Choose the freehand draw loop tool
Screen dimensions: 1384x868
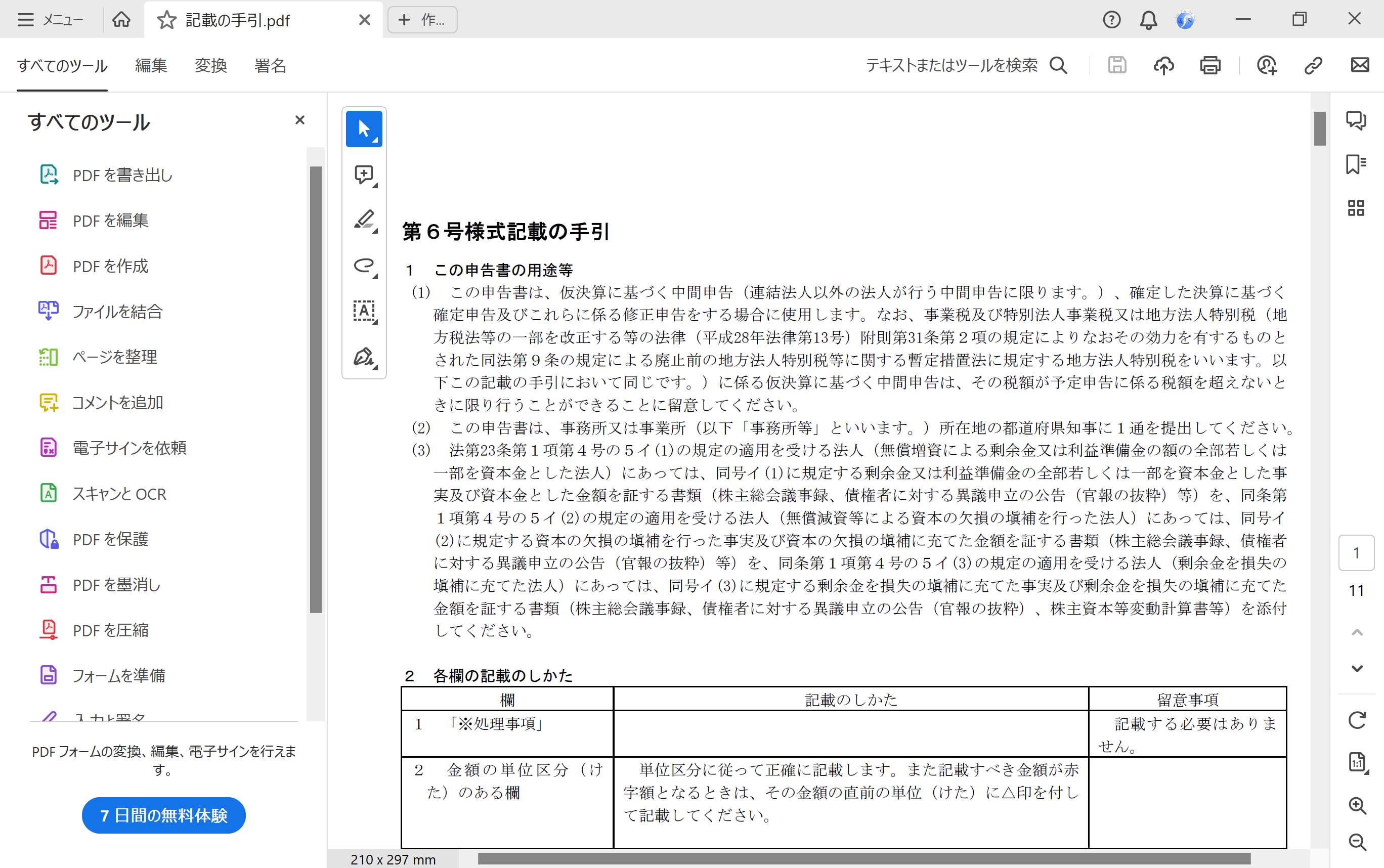coord(363,265)
